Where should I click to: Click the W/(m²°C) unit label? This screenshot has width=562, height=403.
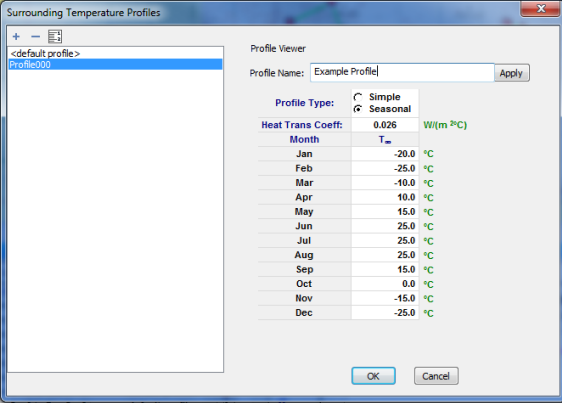(x=445, y=125)
